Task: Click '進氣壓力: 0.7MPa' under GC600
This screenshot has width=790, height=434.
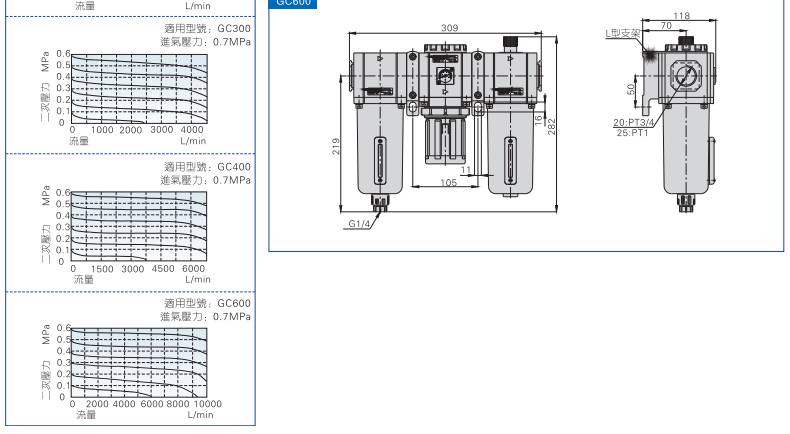Action: pyautogui.click(x=206, y=317)
